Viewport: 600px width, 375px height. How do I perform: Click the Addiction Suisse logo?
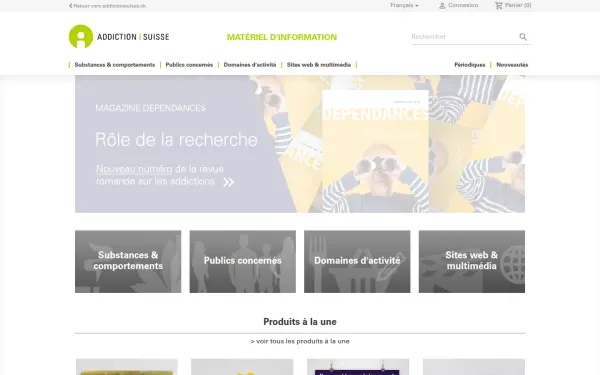click(x=119, y=37)
